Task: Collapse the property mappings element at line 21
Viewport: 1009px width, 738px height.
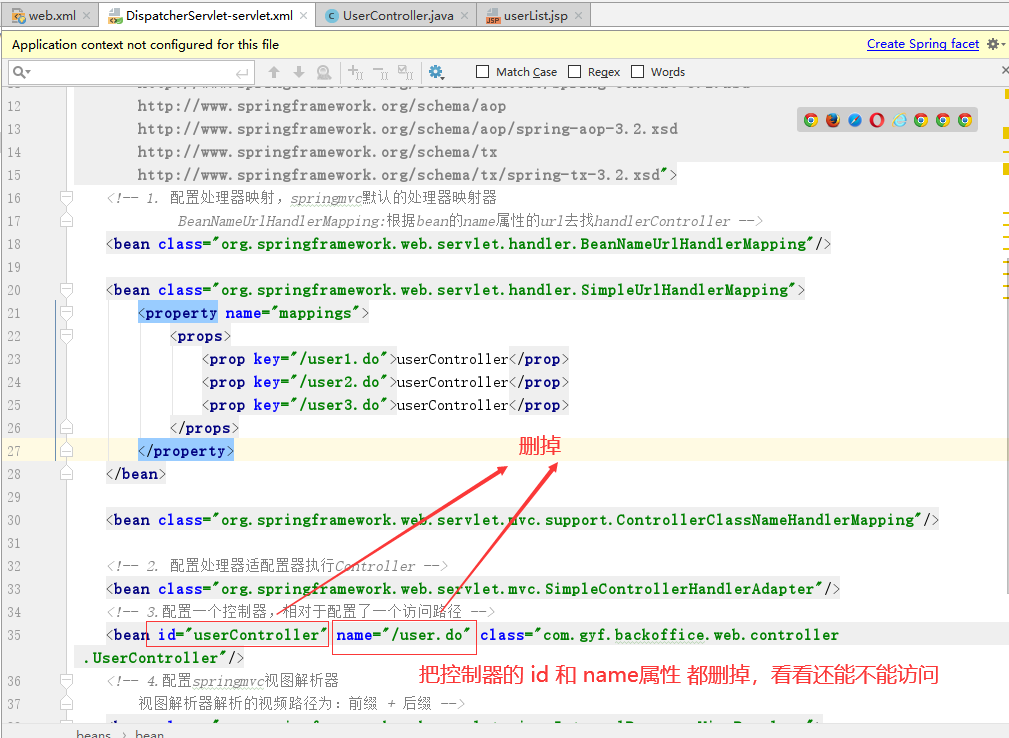Action: pyautogui.click(x=66, y=312)
